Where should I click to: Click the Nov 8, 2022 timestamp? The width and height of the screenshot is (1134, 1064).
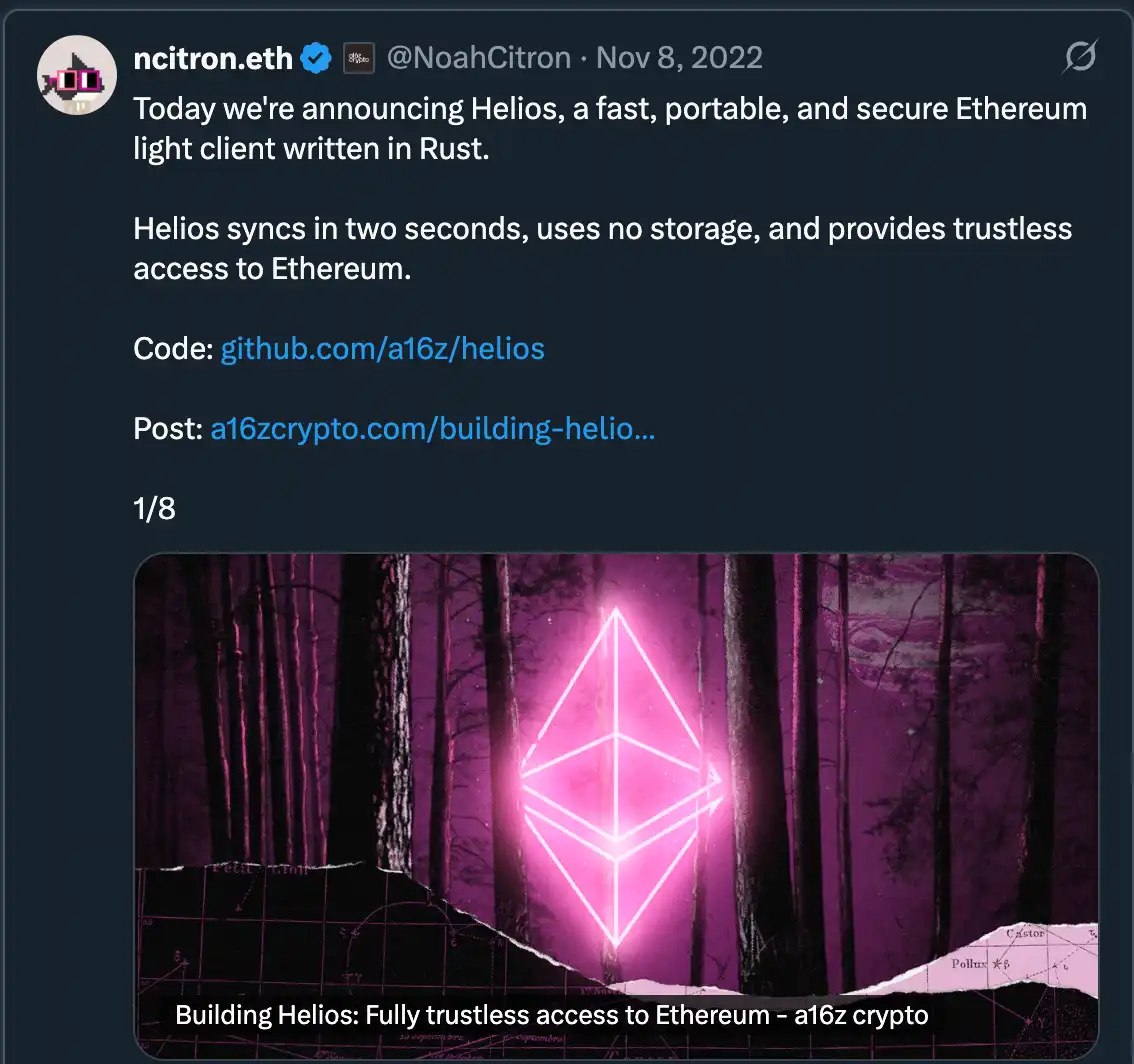click(x=680, y=57)
